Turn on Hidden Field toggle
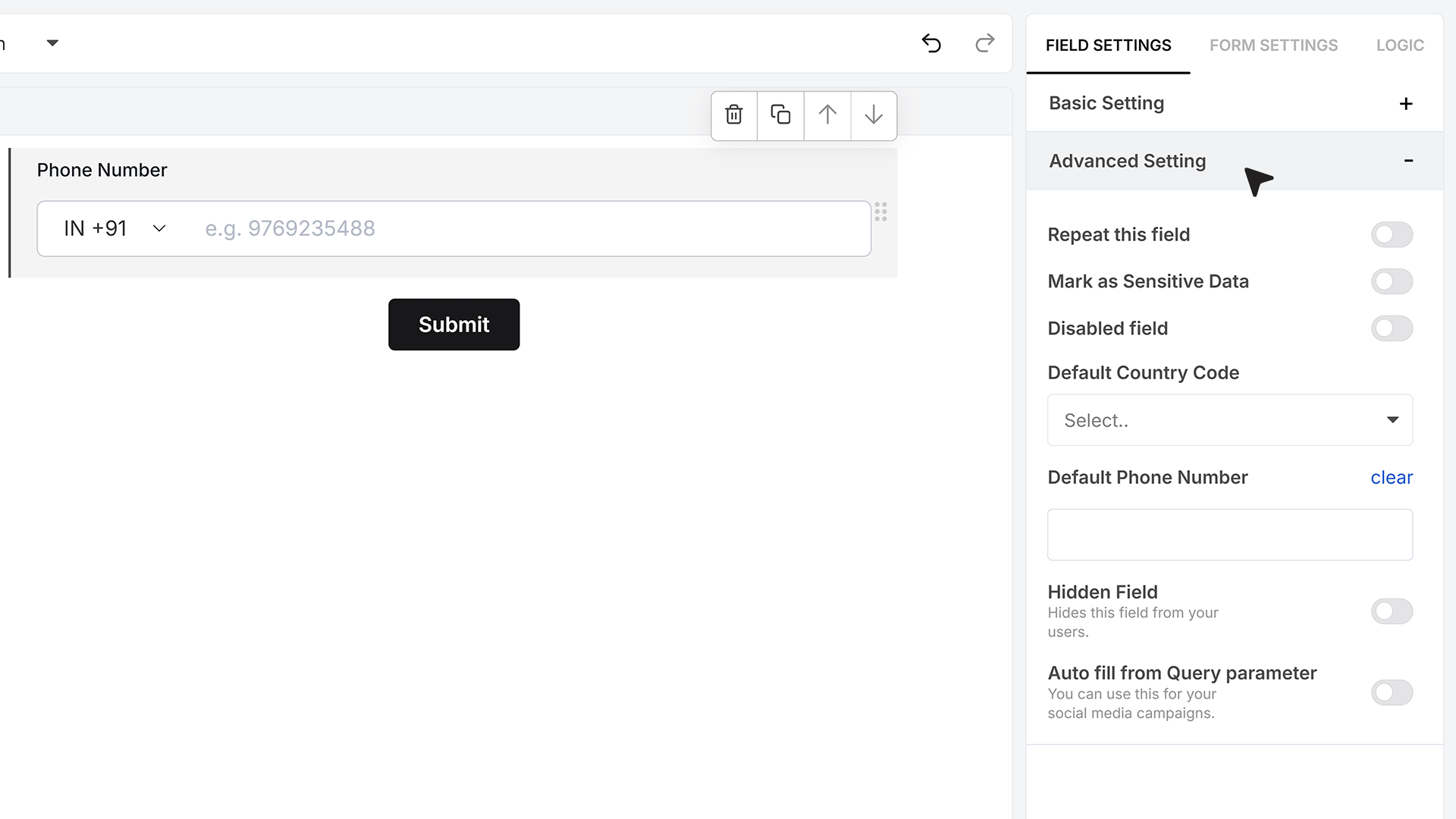 [x=1392, y=611]
